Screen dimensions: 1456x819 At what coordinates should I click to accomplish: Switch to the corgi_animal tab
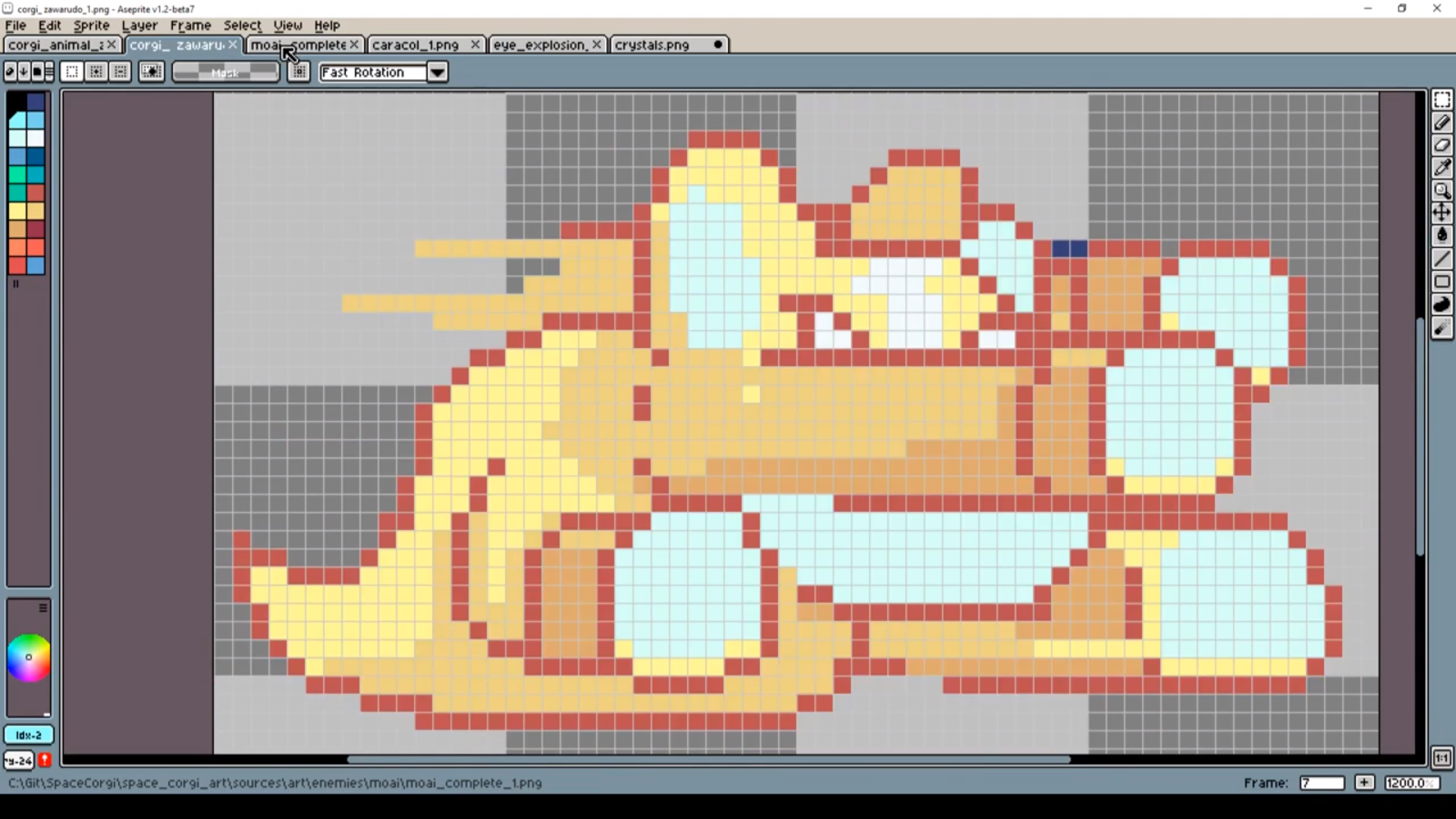(55, 45)
